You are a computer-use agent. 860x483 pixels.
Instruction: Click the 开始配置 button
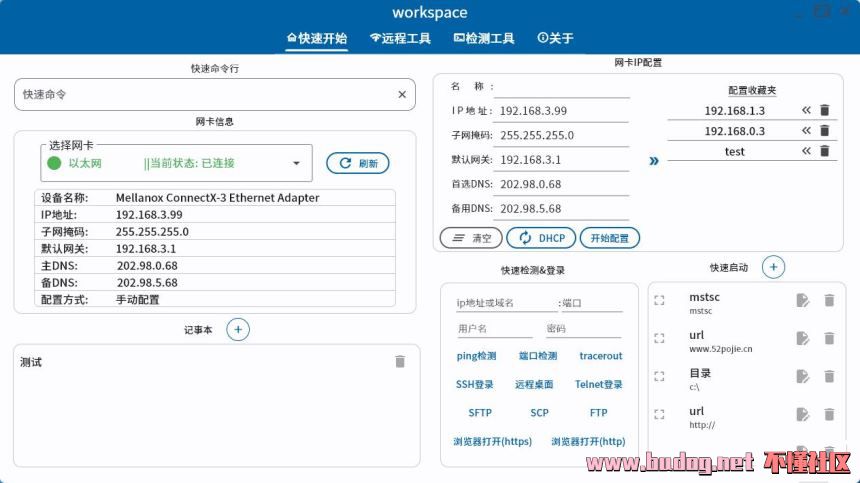coord(609,238)
